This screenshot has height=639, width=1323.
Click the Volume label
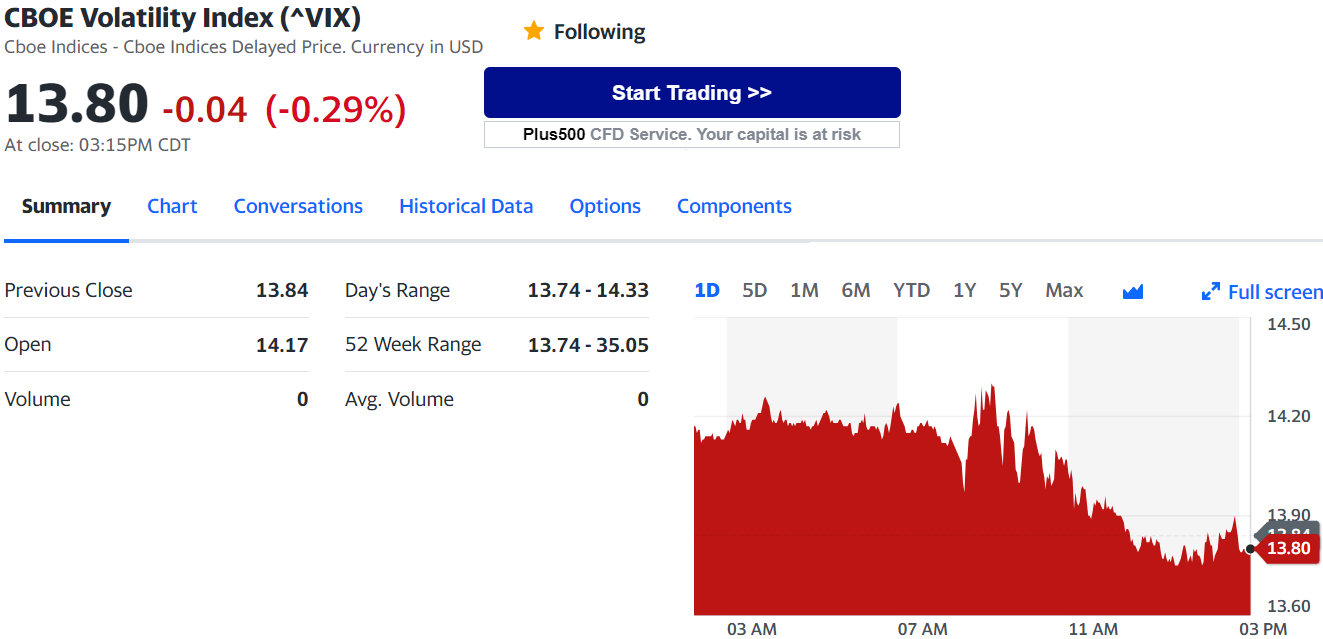(x=37, y=399)
